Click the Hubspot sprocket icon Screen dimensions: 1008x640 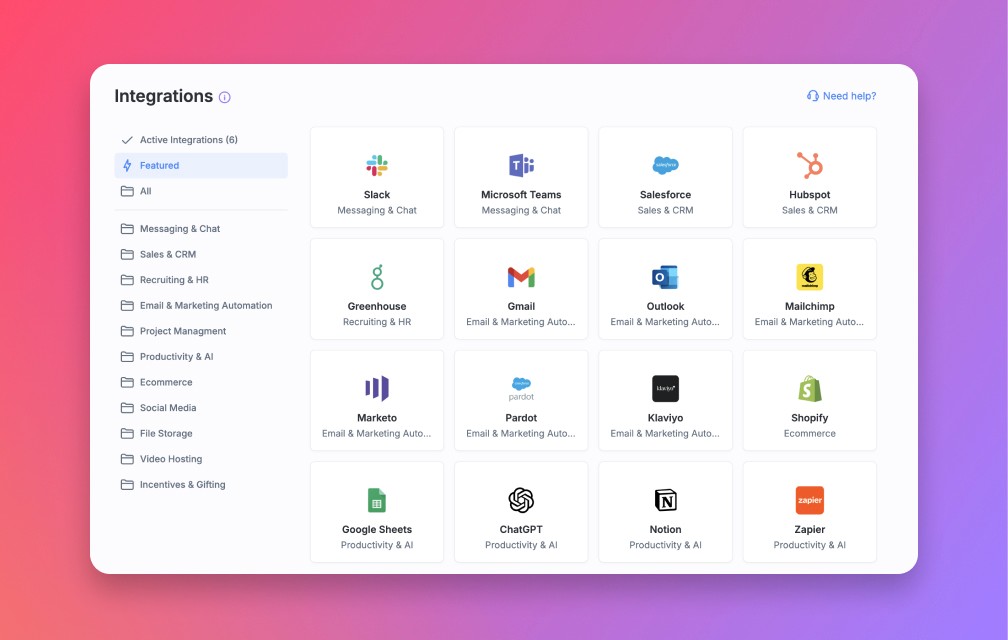[809, 164]
